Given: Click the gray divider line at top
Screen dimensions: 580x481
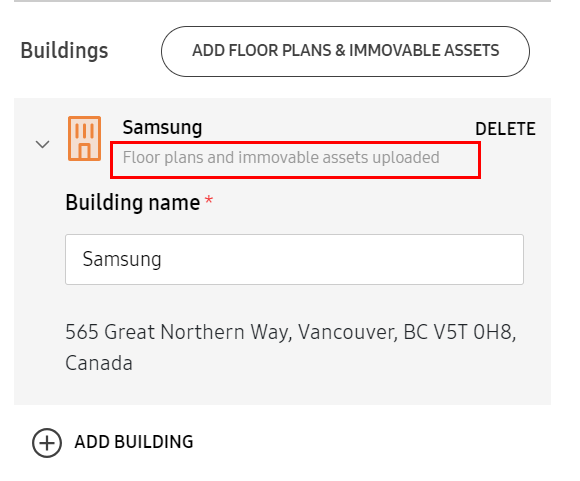Looking at the screenshot, I should (x=282, y=1).
